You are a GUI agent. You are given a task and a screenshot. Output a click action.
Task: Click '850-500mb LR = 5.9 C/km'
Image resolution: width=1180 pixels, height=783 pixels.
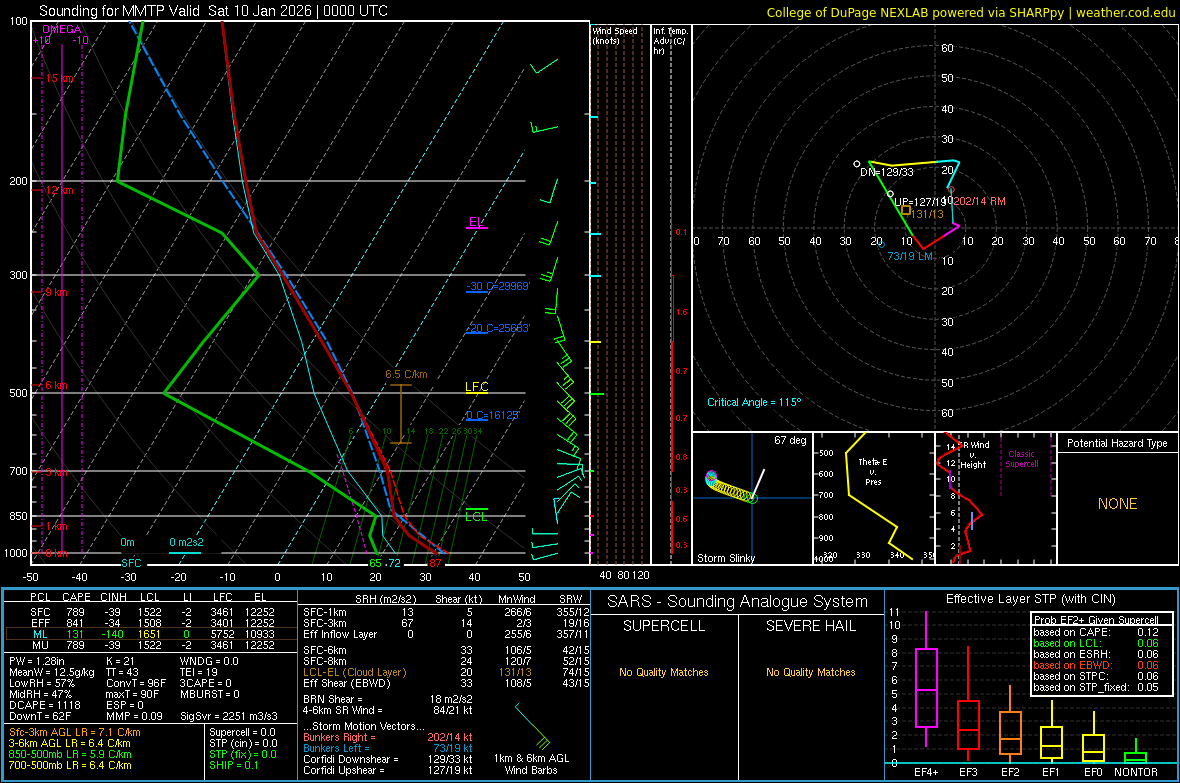(70, 754)
